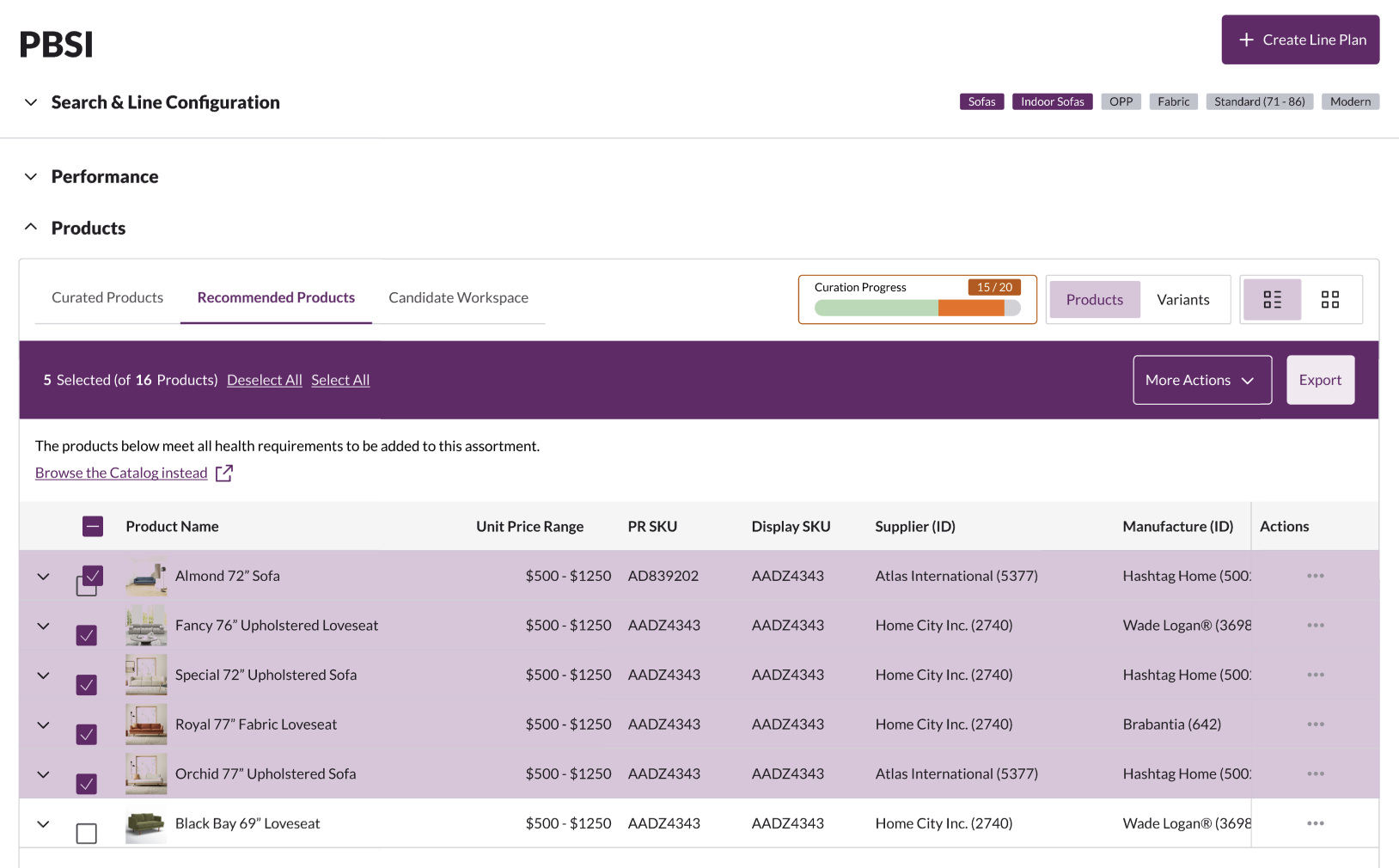Open actions menu for Fancy 76" Upholstered Loveseat

1315,626
